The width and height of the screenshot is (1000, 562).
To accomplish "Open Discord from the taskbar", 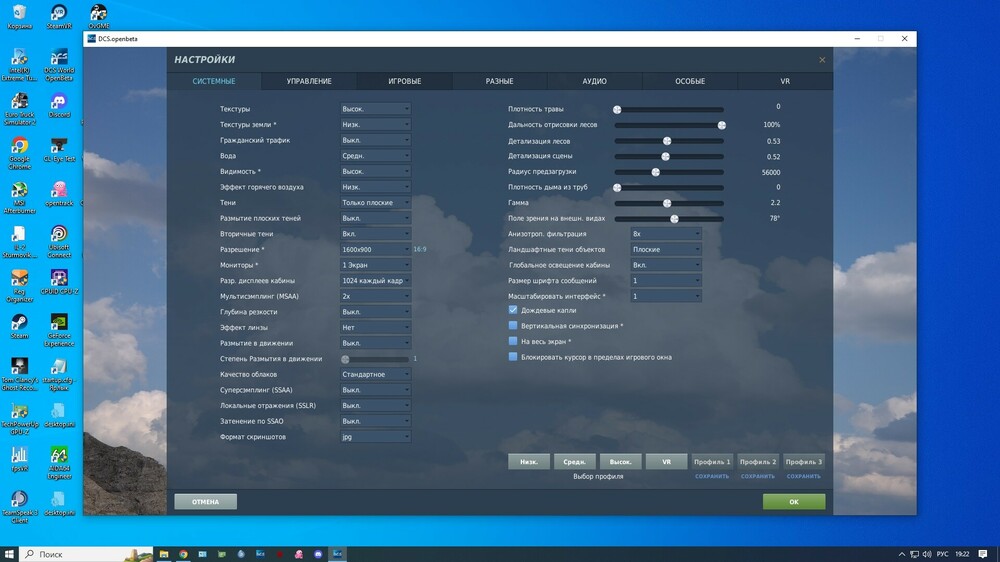I will point(318,554).
